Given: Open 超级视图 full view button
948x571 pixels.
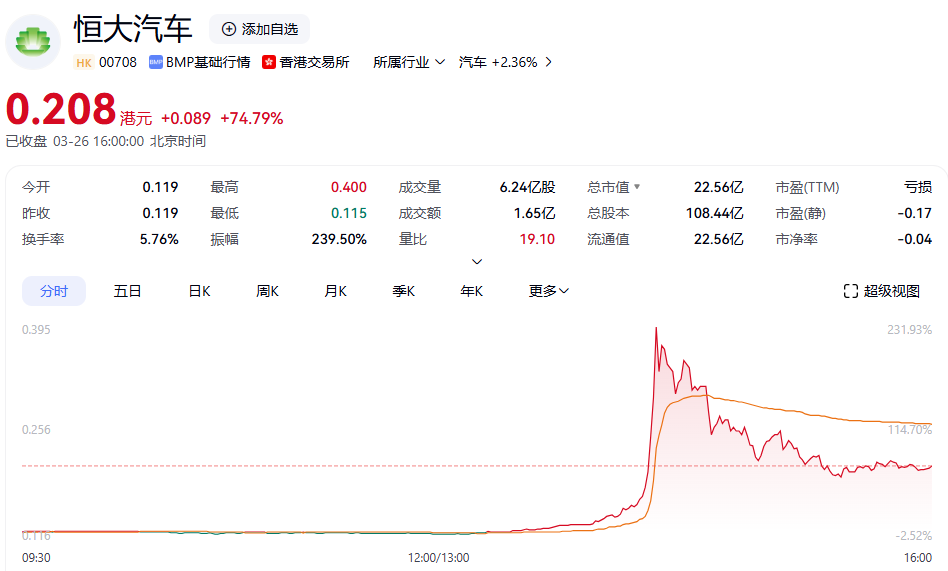Looking at the screenshot, I should pos(881,291).
